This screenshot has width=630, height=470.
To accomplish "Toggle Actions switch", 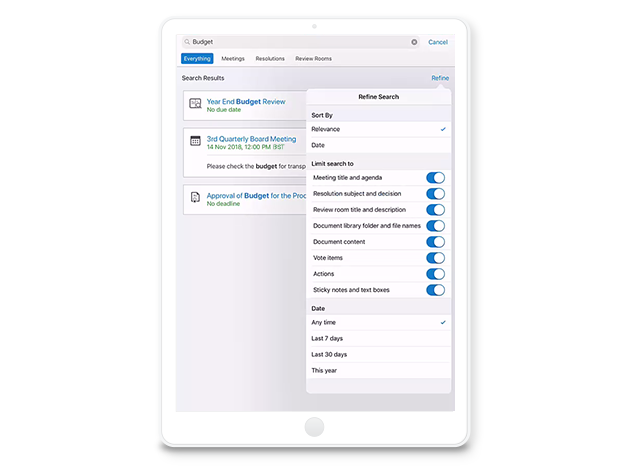I will click(x=436, y=274).
